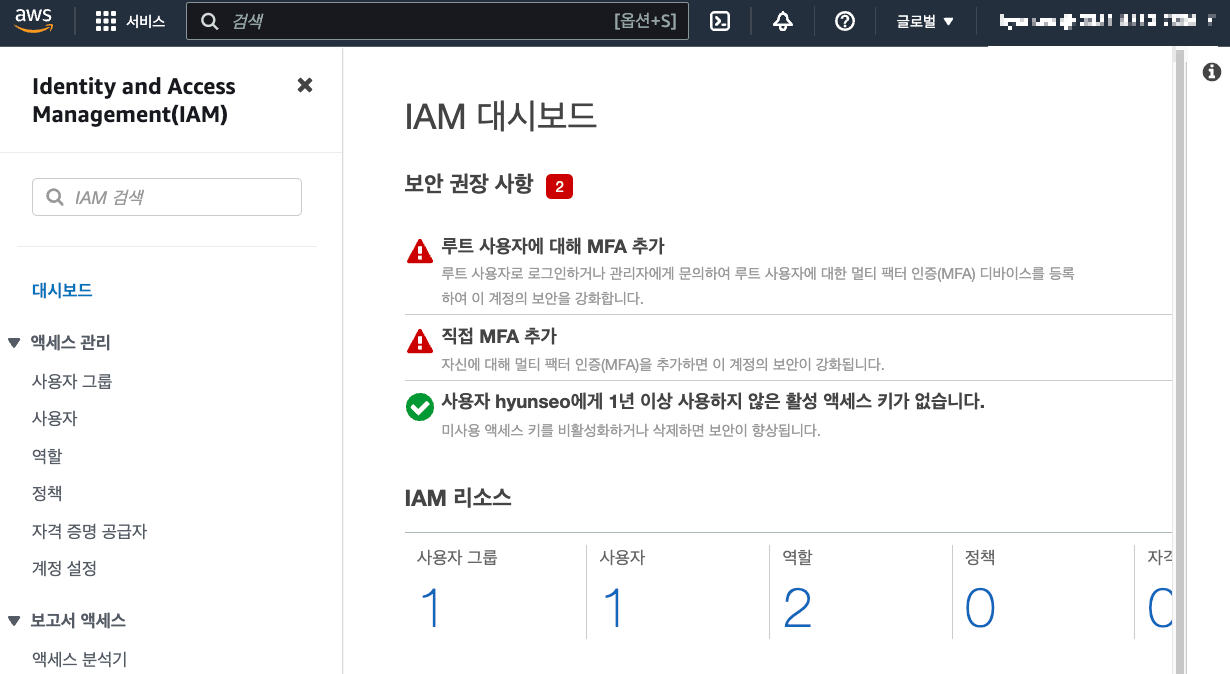The image size is (1230, 674).
Task: Click warning icon beside 직접 MFA 추가
Action: [420, 341]
